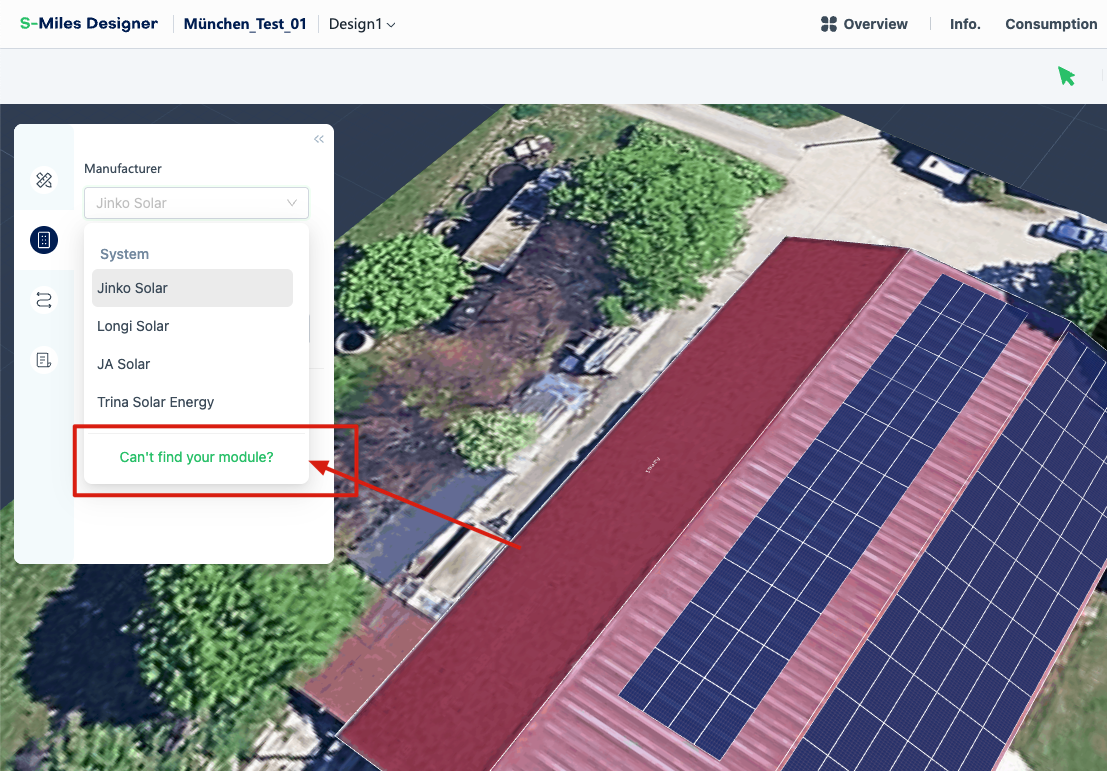Choose Trina Solar Energy option
This screenshot has width=1107, height=771.
(192, 402)
